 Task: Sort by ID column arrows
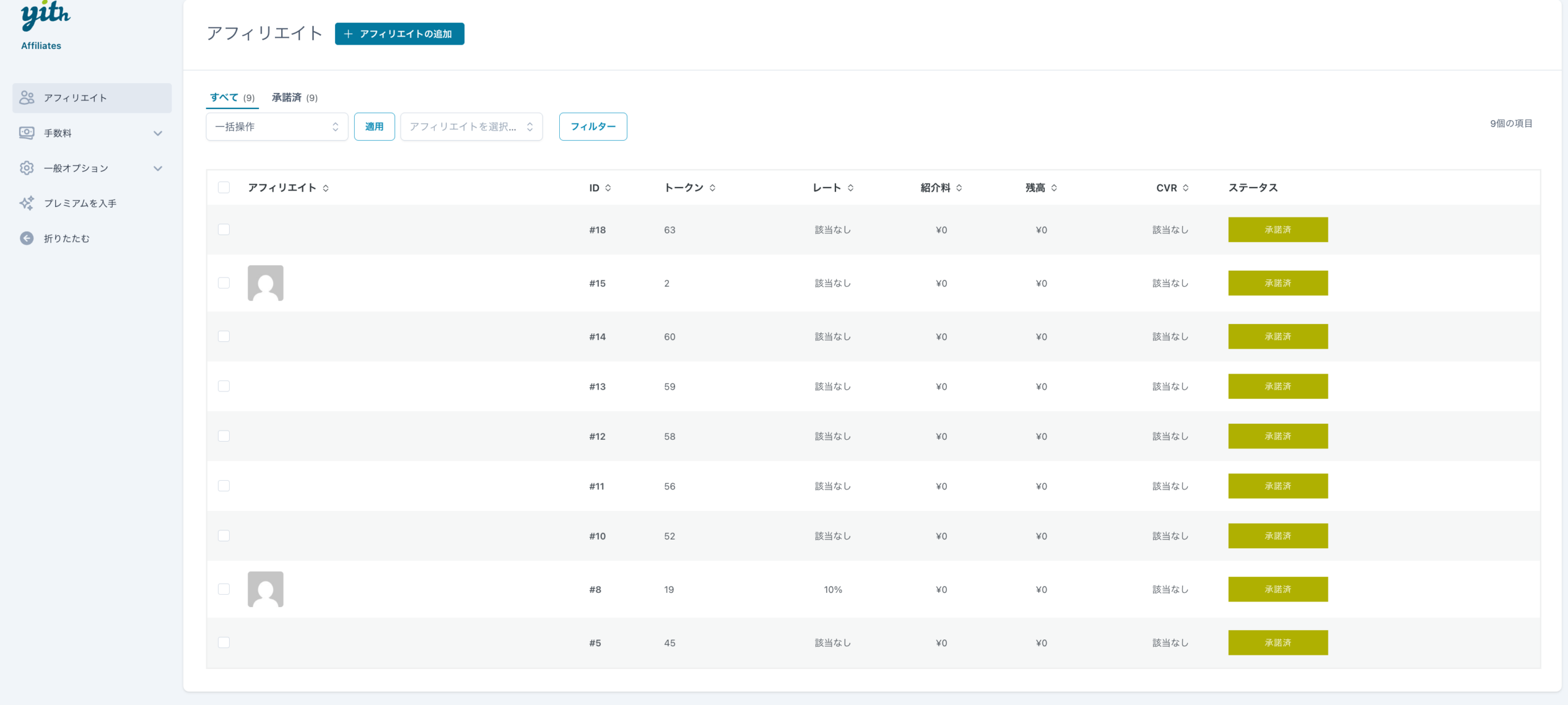608,188
